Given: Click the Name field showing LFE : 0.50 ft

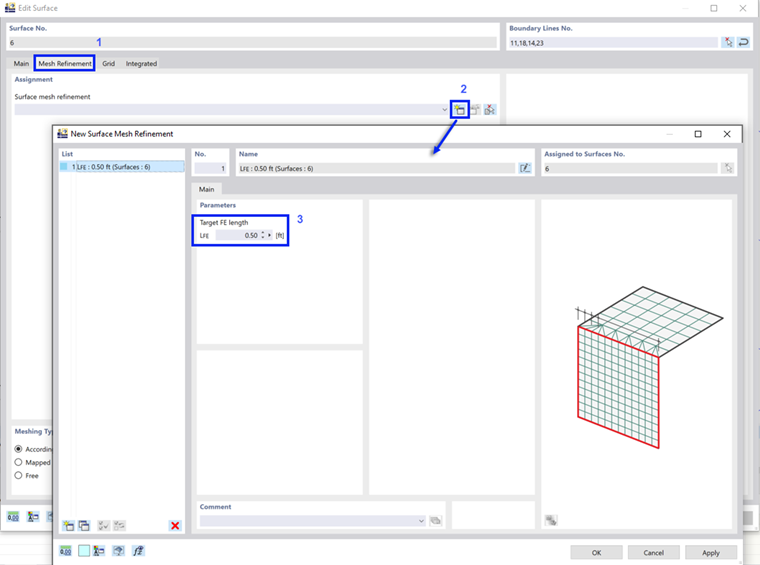Looking at the screenshot, I should click(377, 168).
